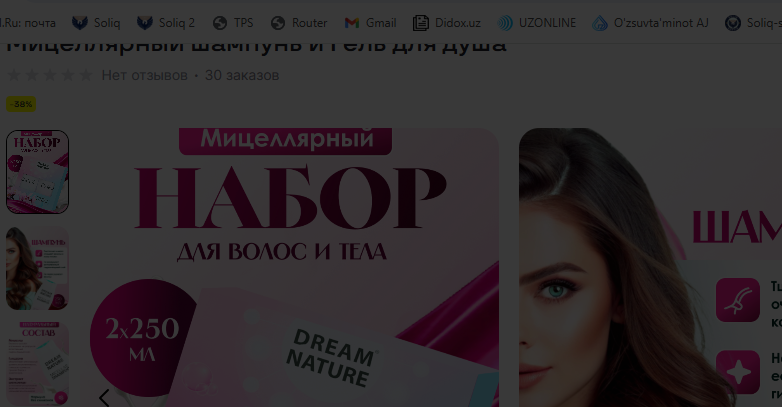Go to previous image with left arrow
The image size is (782, 407).
(x=104, y=398)
